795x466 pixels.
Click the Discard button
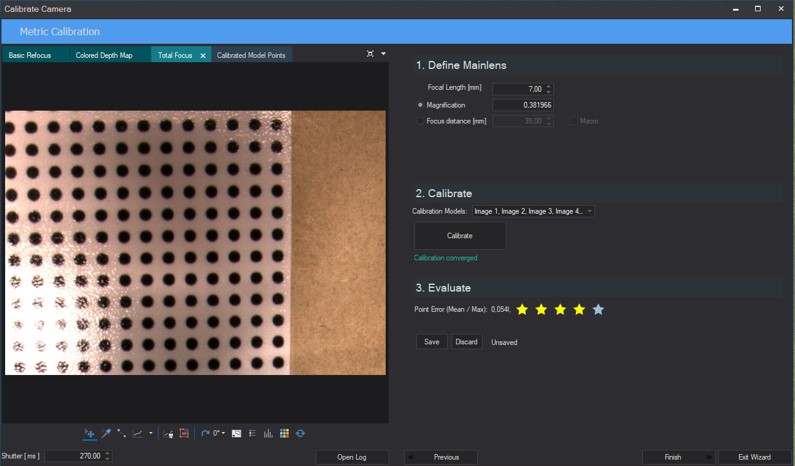click(466, 342)
